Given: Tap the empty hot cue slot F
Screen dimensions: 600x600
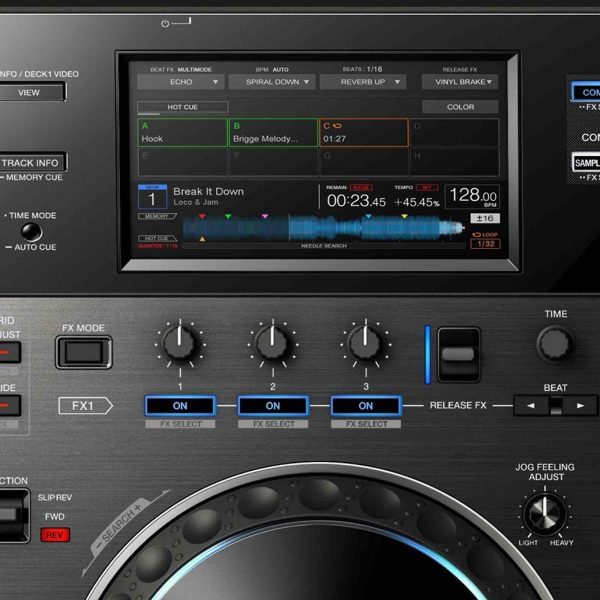Looking at the screenshot, I should click(x=273, y=162).
